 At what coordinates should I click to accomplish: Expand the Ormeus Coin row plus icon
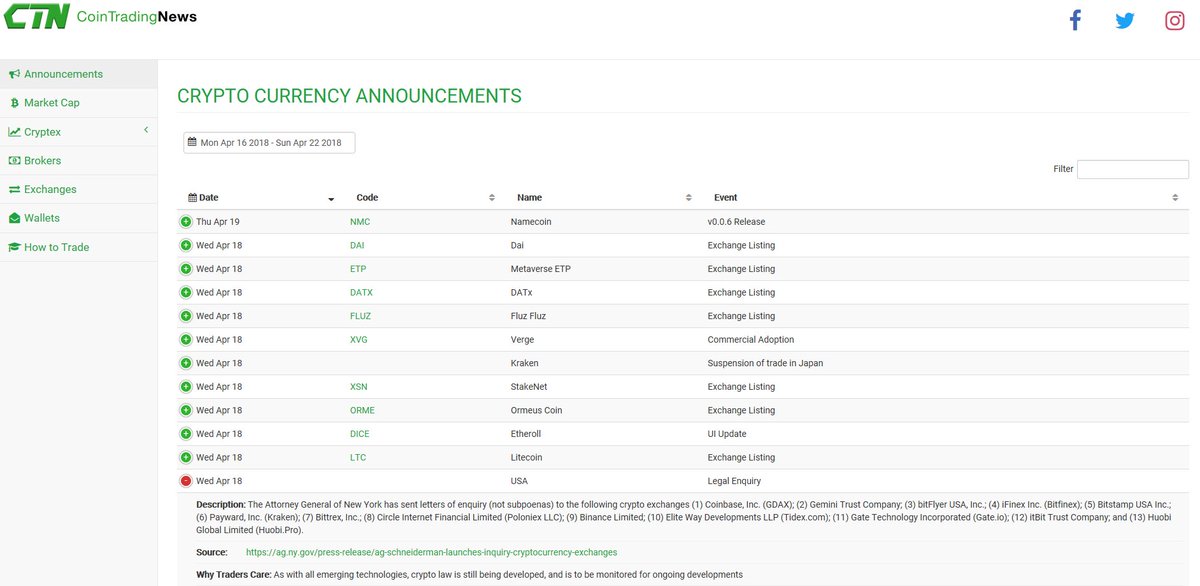tap(186, 410)
